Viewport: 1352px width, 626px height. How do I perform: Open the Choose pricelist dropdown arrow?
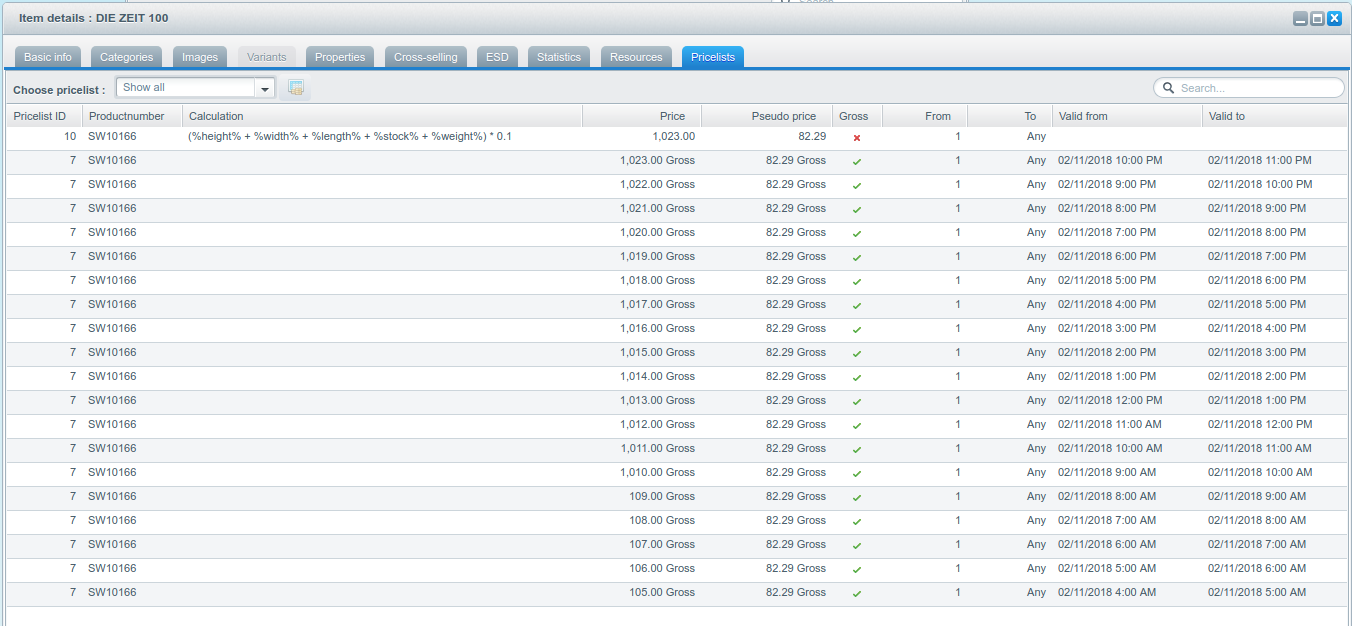click(x=265, y=88)
